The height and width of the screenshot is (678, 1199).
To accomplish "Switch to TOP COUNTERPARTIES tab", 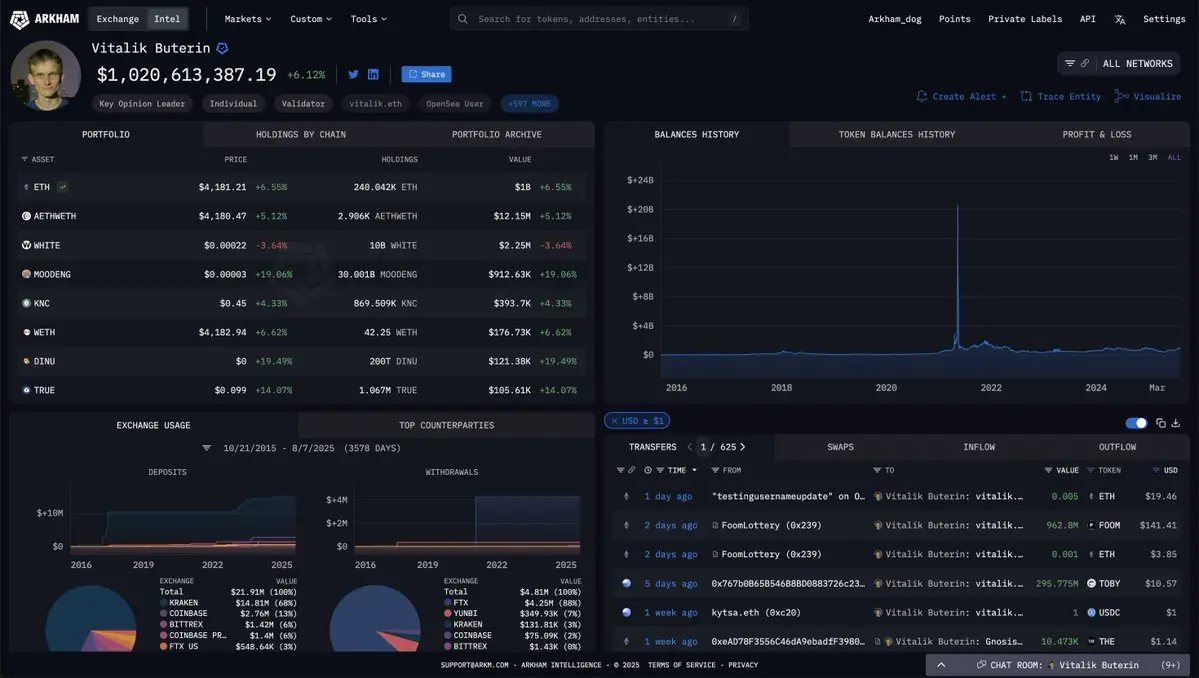I will point(447,425).
